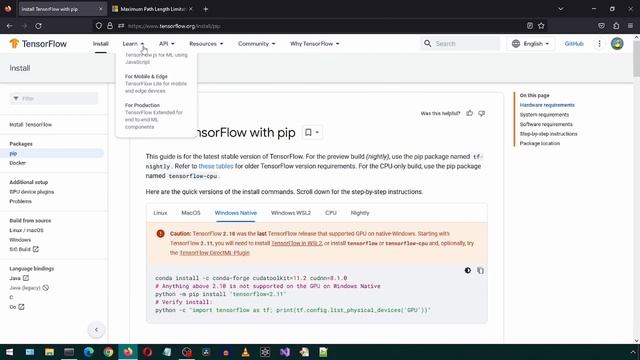Viewport: 640px width, 360px height.
Task: Click the page vertical scrollbar thumb
Action: point(636,58)
